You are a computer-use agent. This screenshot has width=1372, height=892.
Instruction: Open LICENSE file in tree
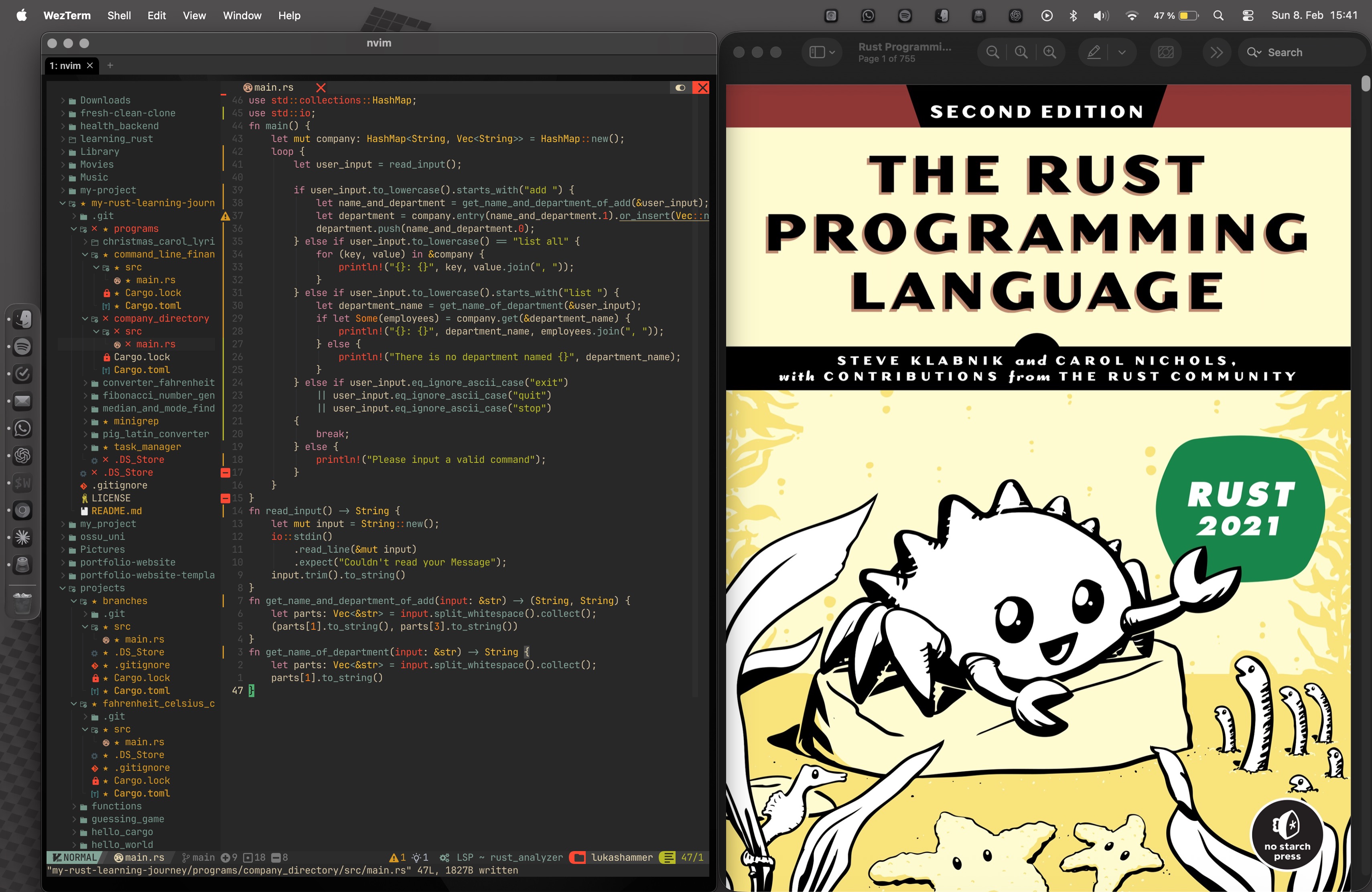(x=111, y=498)
